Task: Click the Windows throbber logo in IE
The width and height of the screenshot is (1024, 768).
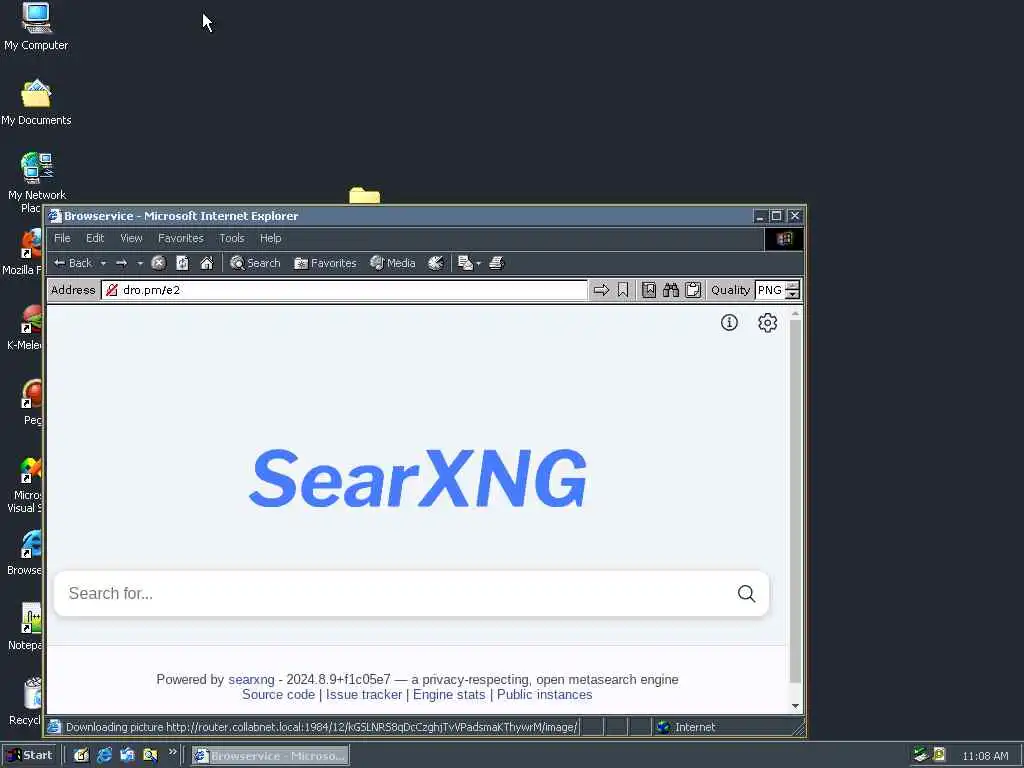Action: coord(784,239)
